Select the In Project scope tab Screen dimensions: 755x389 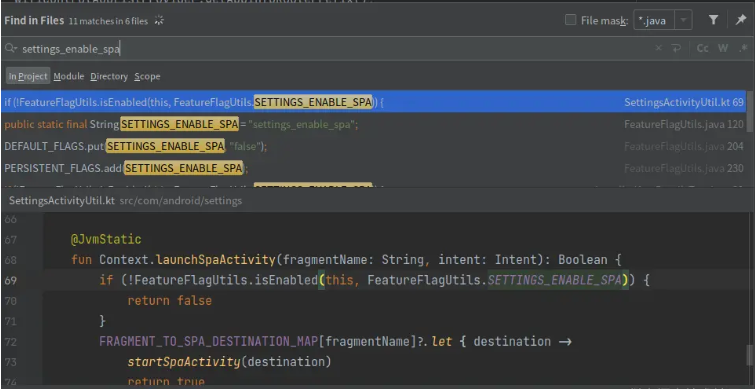tap(28, 76)
